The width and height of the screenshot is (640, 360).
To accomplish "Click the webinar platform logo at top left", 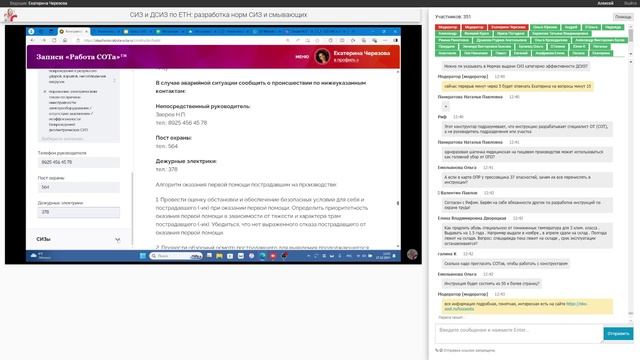I will pos(10,16).
